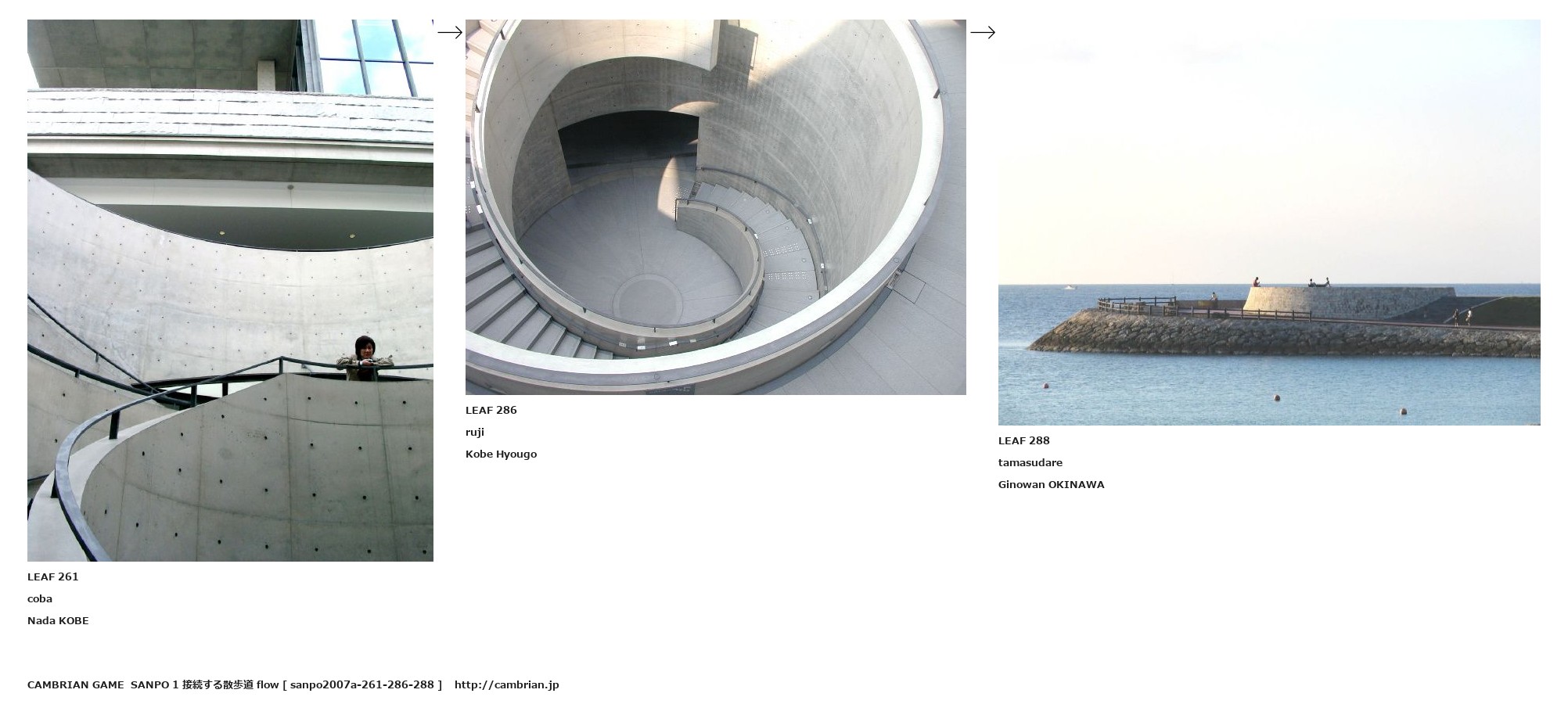Open the LEAF 261 concrete ramp photo
1568x704 pixels.
230,290
